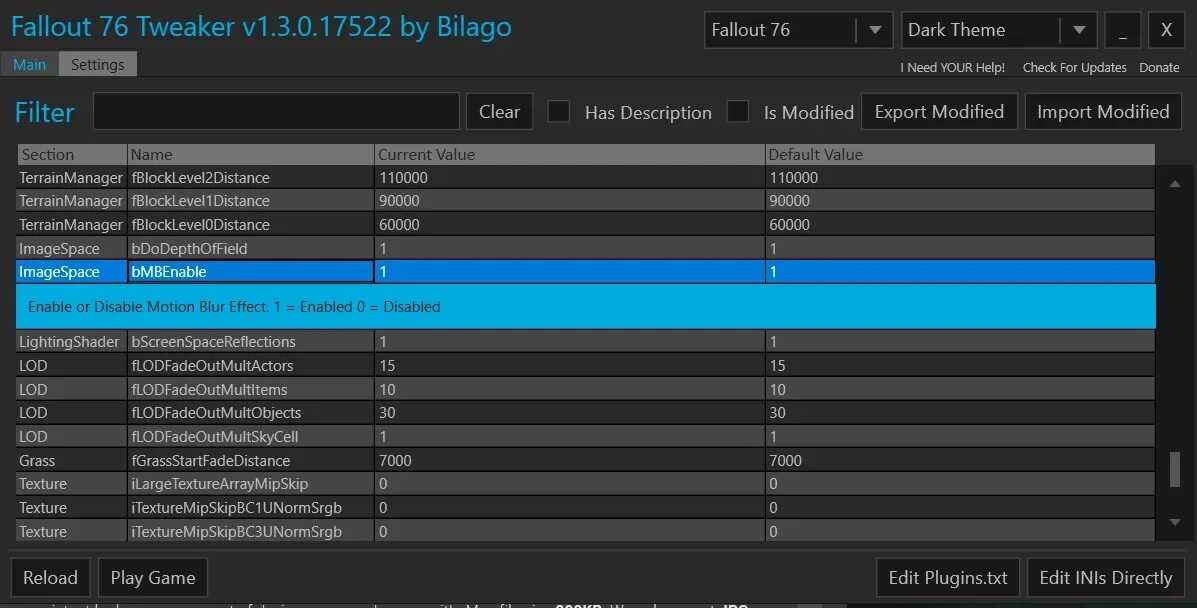
Task: Select the fBlockLevel1Distance row name
Action: pos(250,201)
